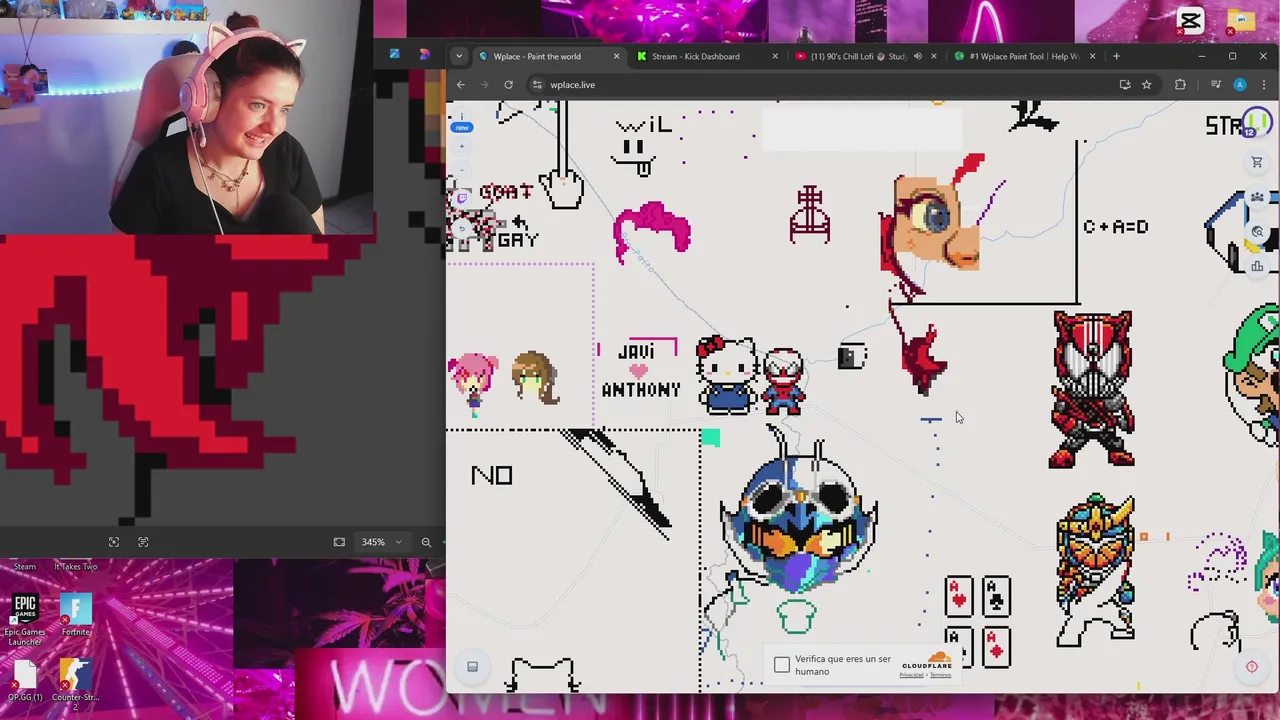Open the Fortnite desktop shortcut
The height and width of the screenshot is (720, 1280).
[x=76, y=615]
